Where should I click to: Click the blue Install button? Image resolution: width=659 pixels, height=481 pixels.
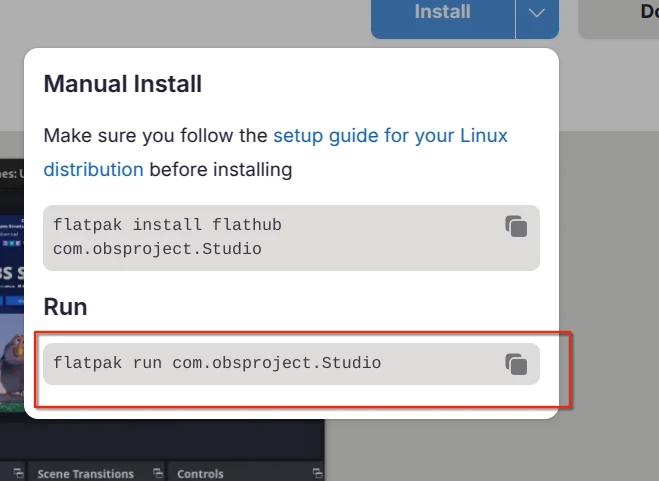(443, 13)
